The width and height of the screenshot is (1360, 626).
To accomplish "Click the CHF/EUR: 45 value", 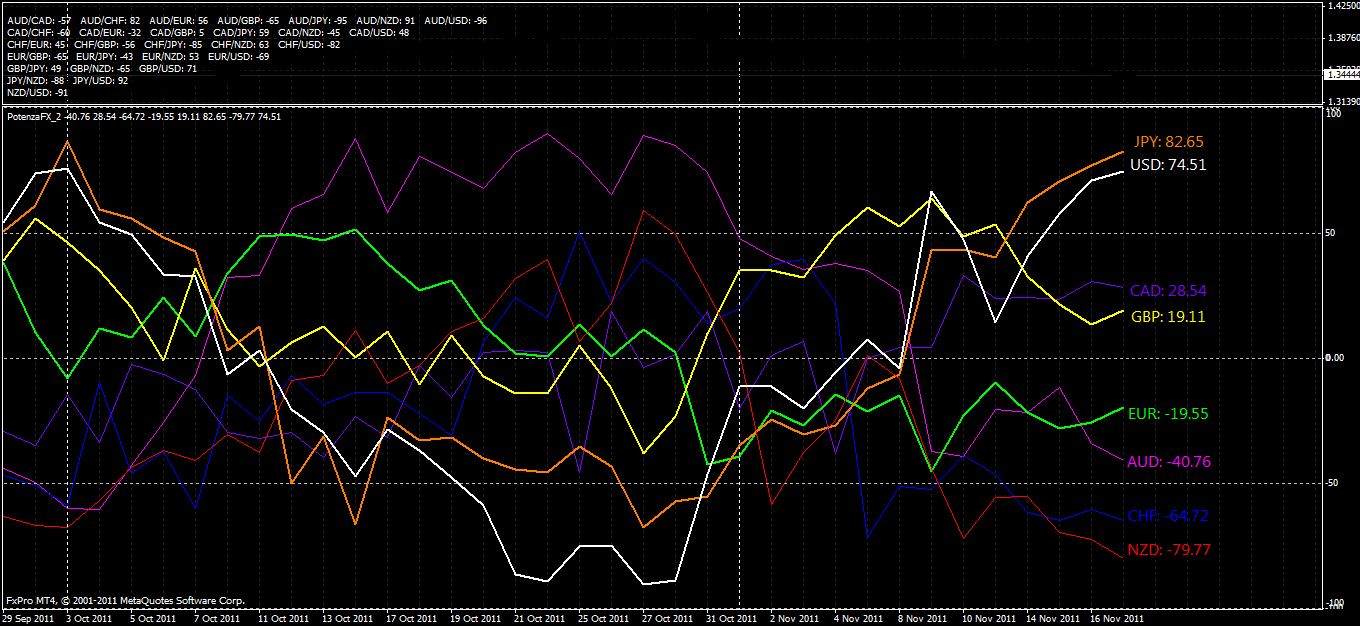I will pos(37,44).
